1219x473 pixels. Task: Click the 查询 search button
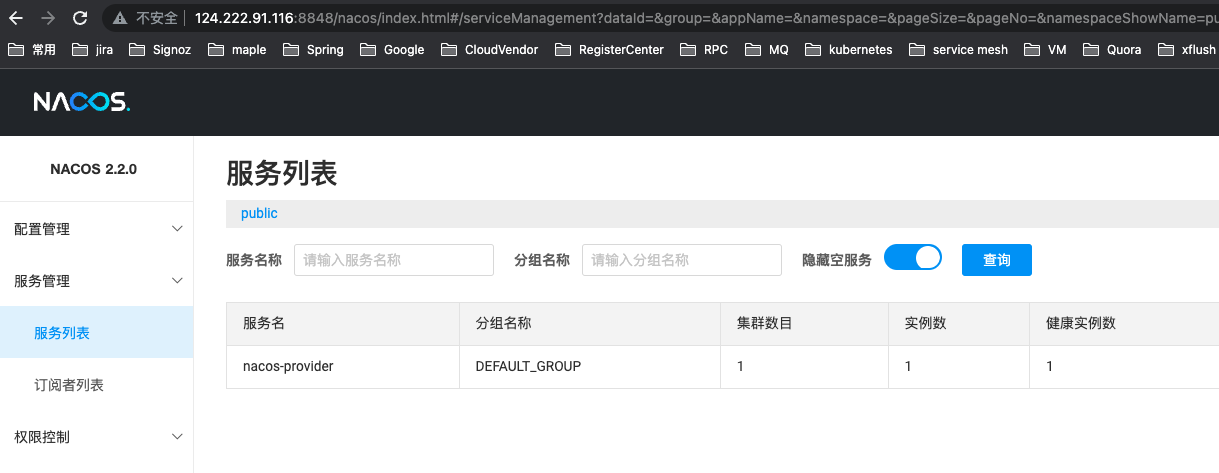coord(996,260)
